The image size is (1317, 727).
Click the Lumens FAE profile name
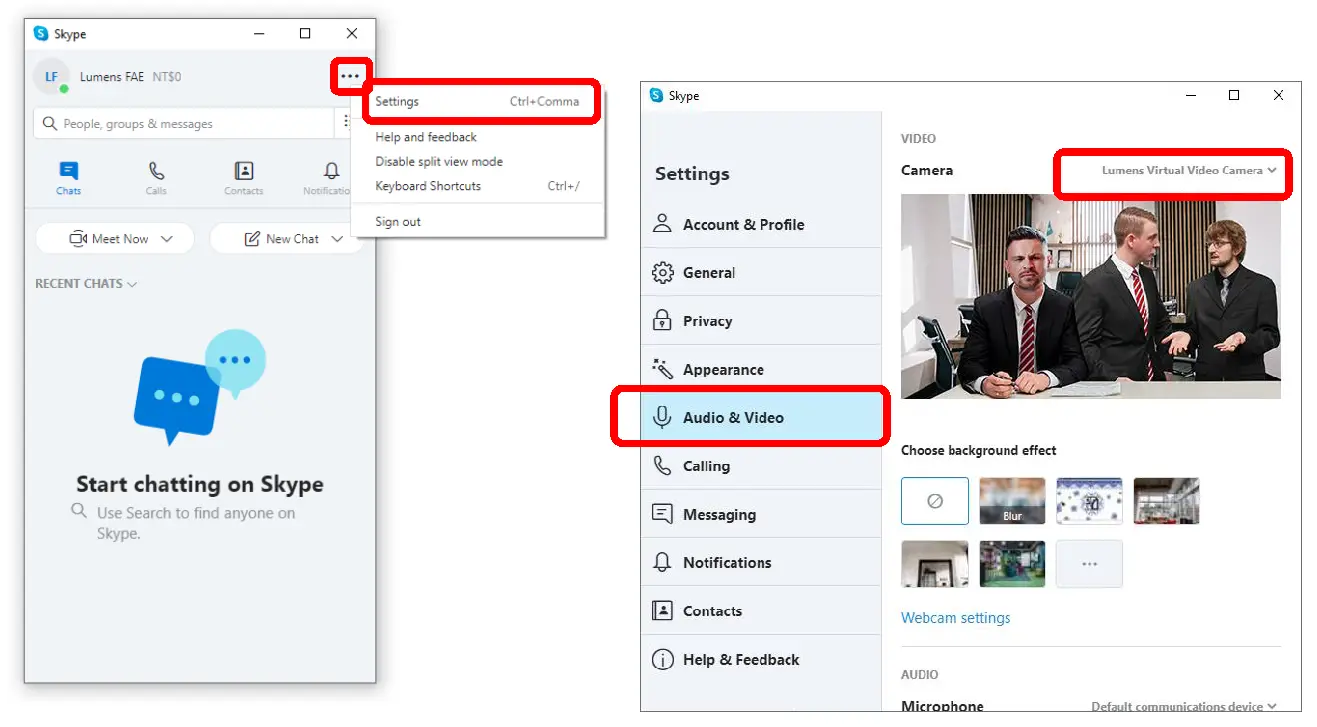(x=112, y=77)
